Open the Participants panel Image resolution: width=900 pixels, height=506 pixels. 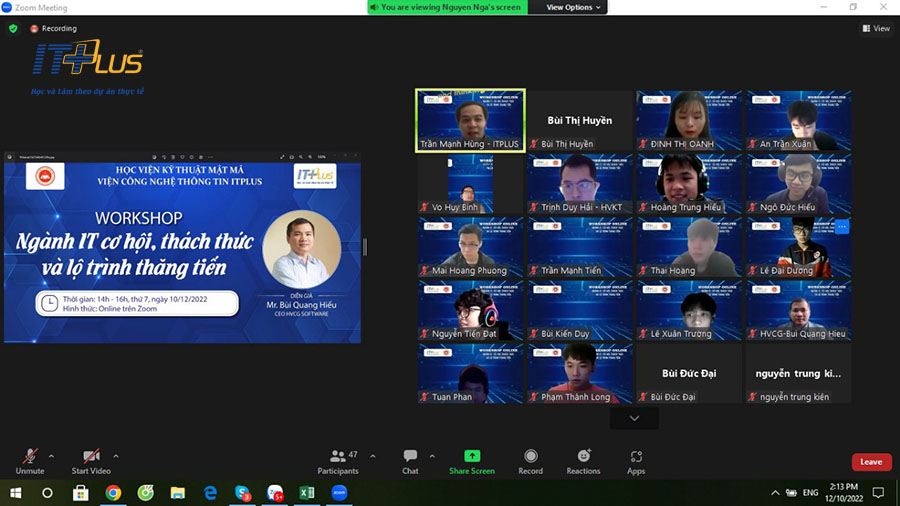pos(338,458)
